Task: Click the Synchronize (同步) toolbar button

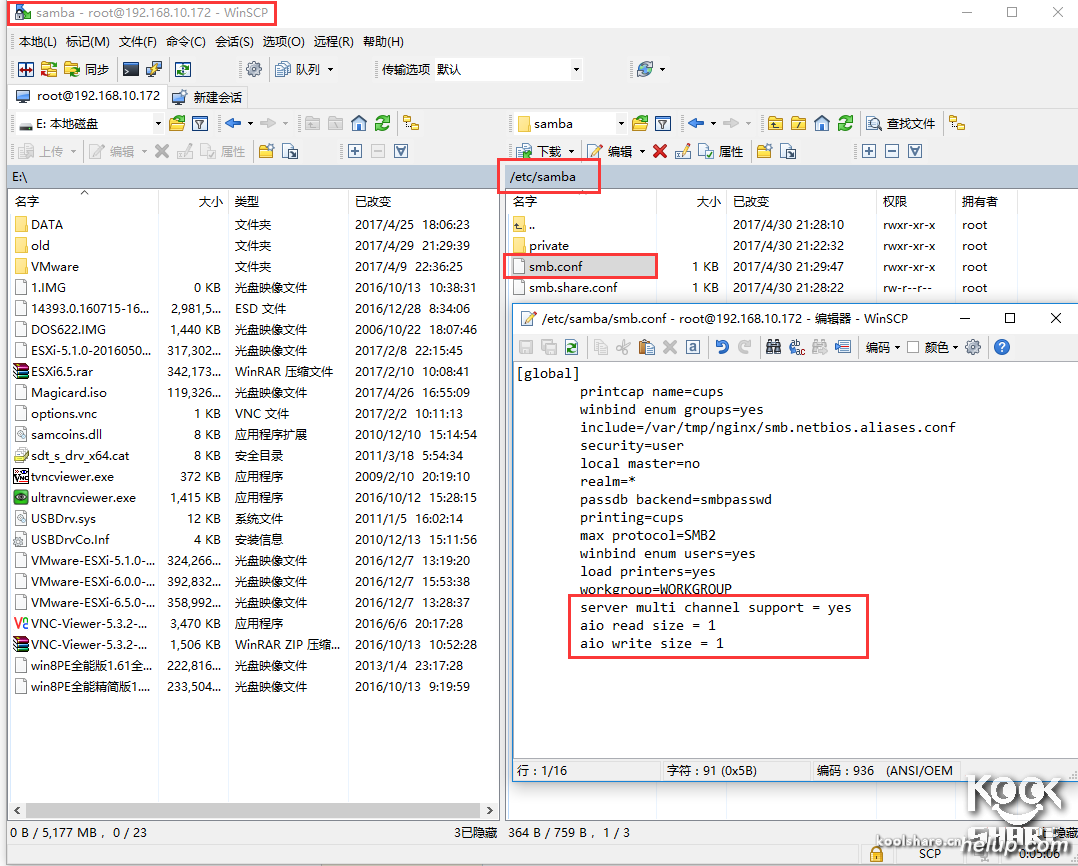Action: [x=87, y=69]
